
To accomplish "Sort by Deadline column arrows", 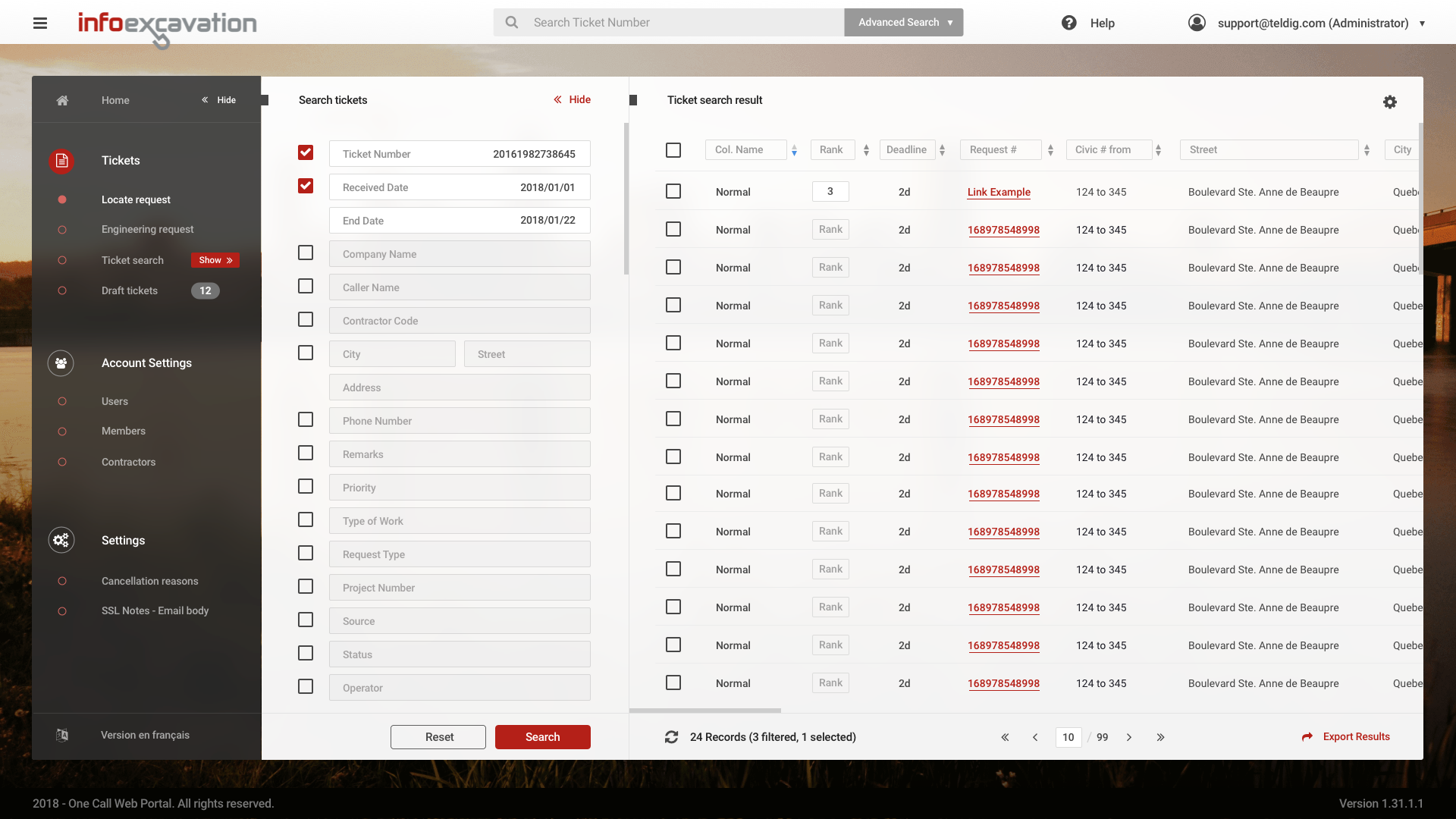I will 942,150.
